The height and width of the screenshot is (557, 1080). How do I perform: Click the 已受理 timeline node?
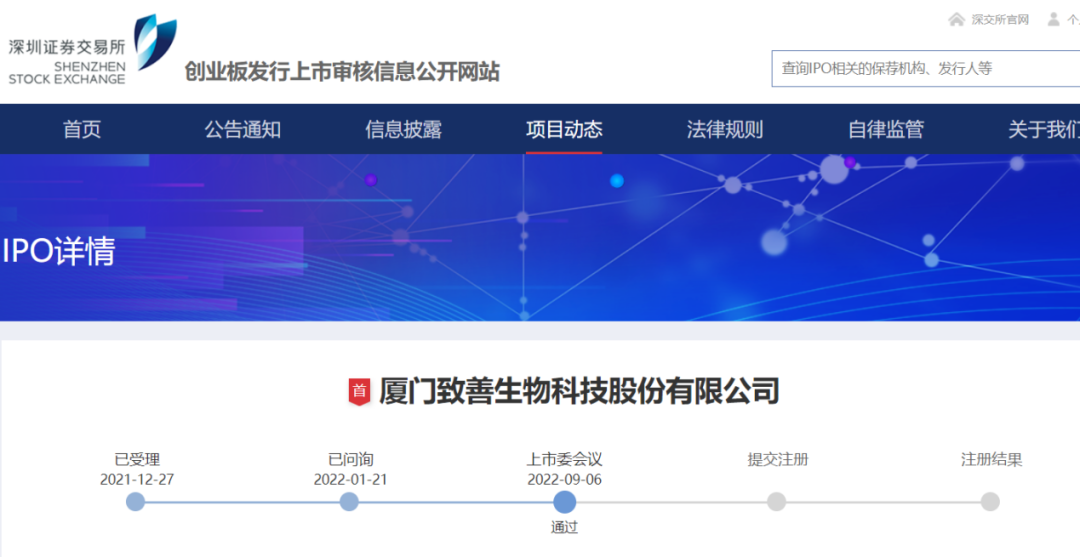136,502
